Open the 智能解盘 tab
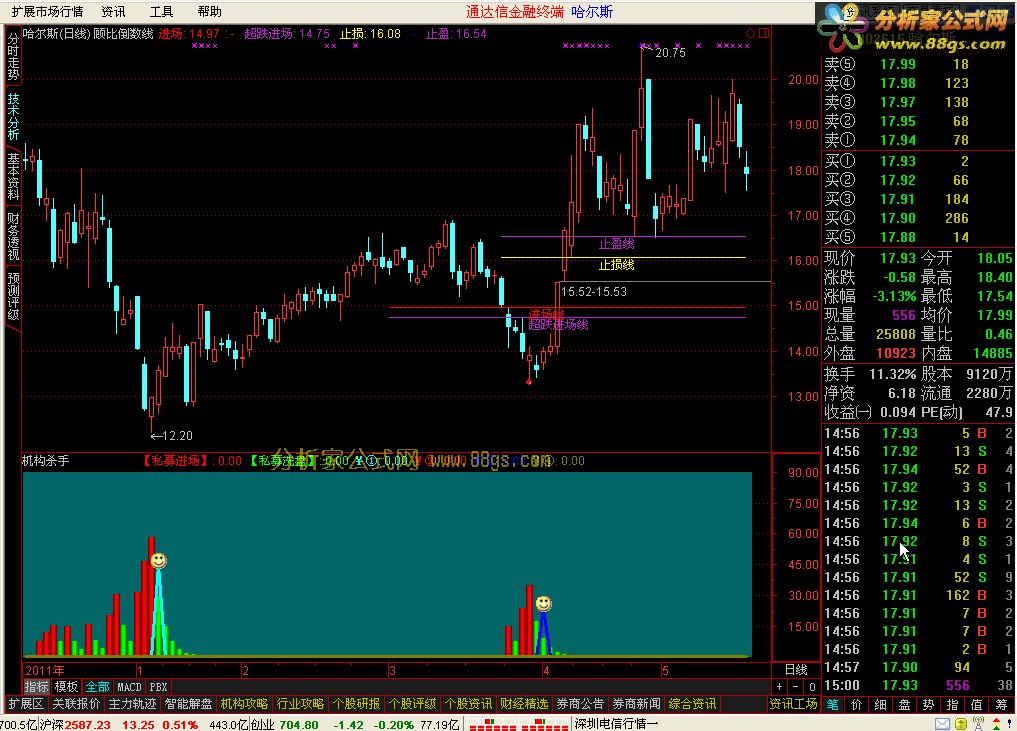 (189, 704)
